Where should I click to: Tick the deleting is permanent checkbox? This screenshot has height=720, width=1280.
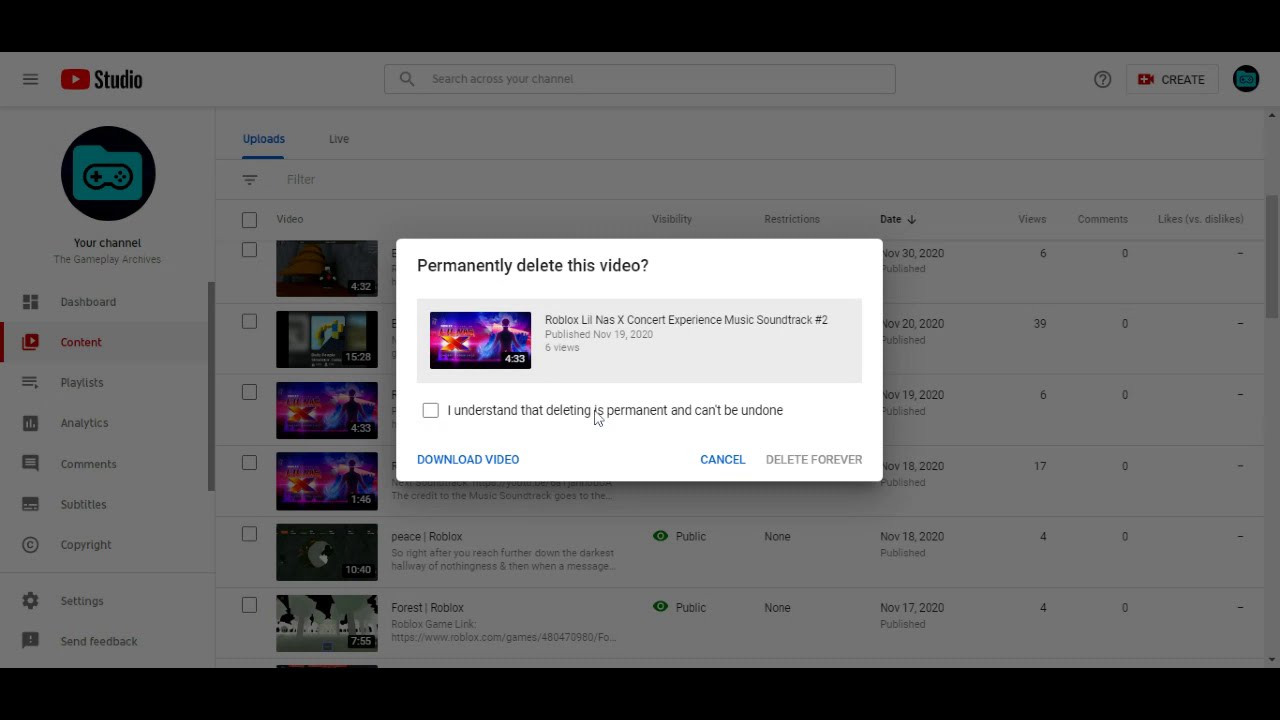click(430, 410)
